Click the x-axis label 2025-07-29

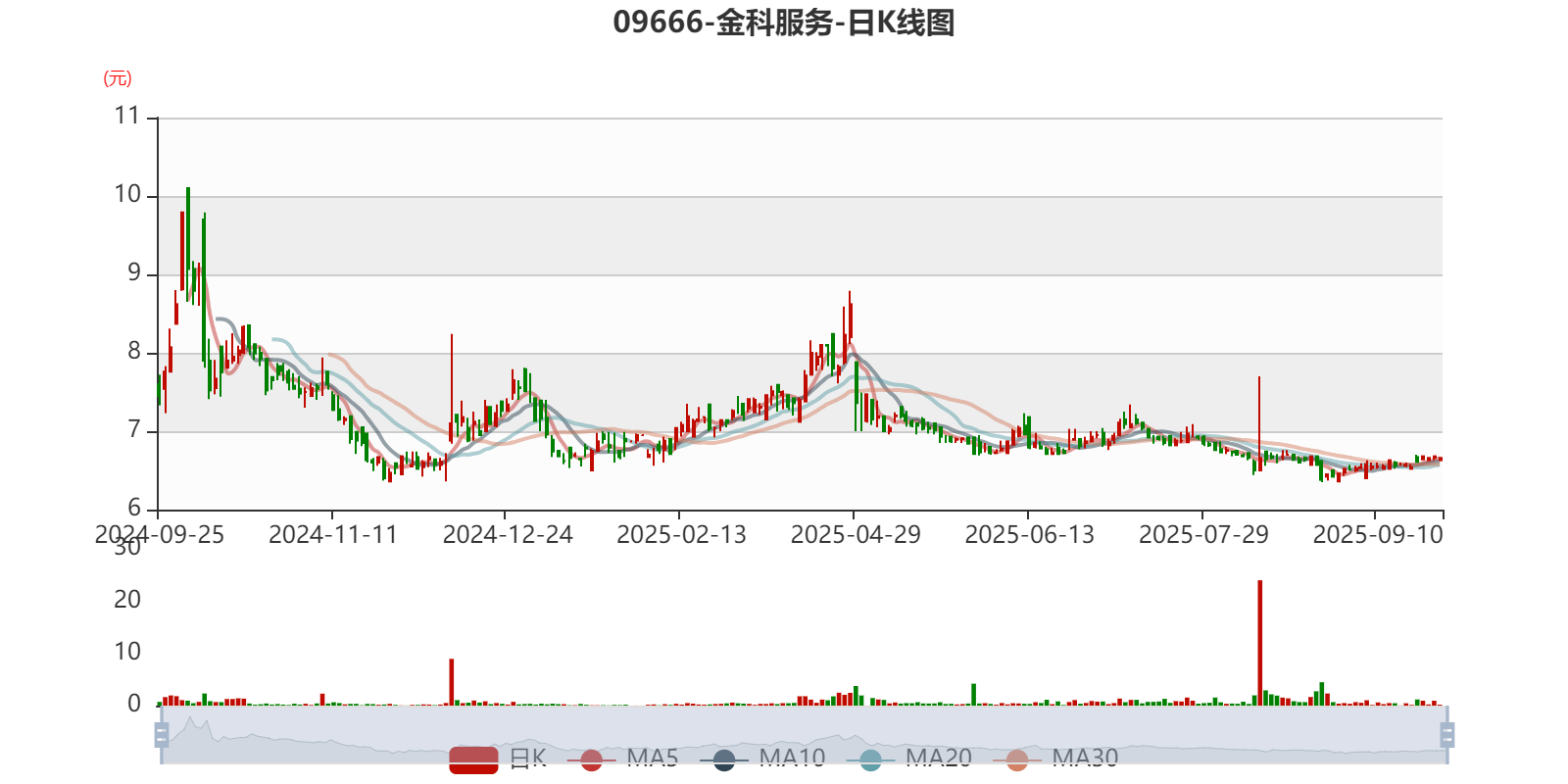tap(1203, 534)
